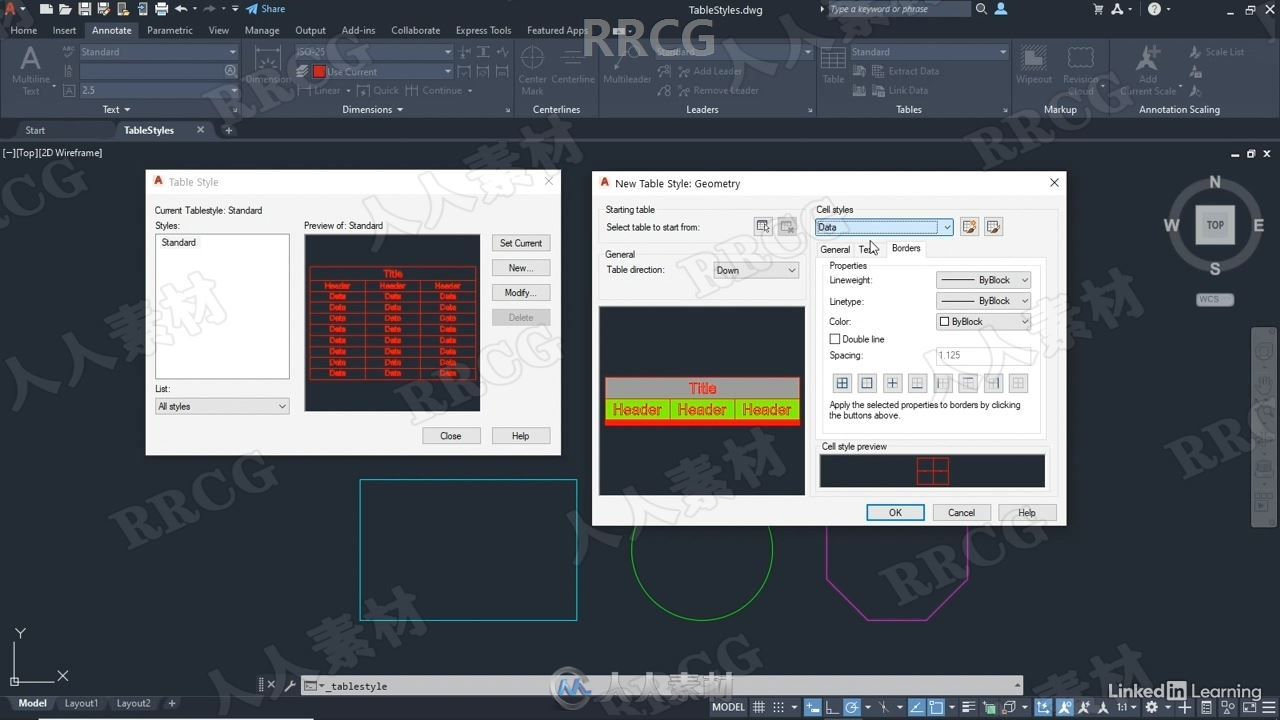Click the command line customize wrench icon
The image size is (1280, 720).
[x=290, y=686]
